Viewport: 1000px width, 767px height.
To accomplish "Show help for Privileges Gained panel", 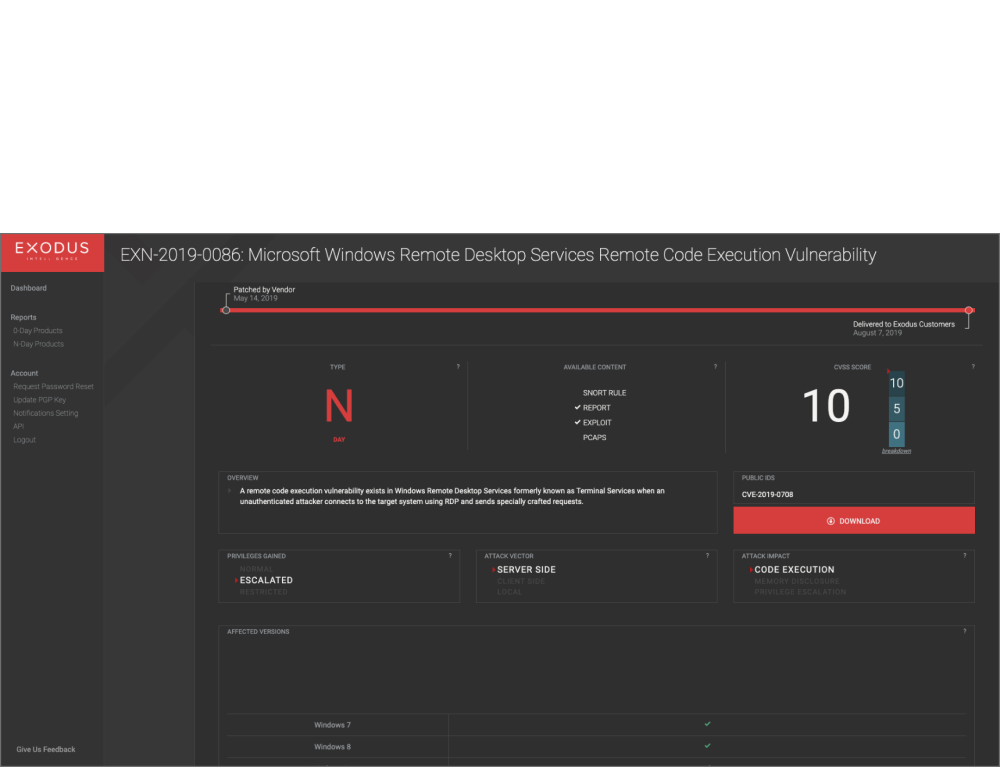I will [x=450, y=556].
